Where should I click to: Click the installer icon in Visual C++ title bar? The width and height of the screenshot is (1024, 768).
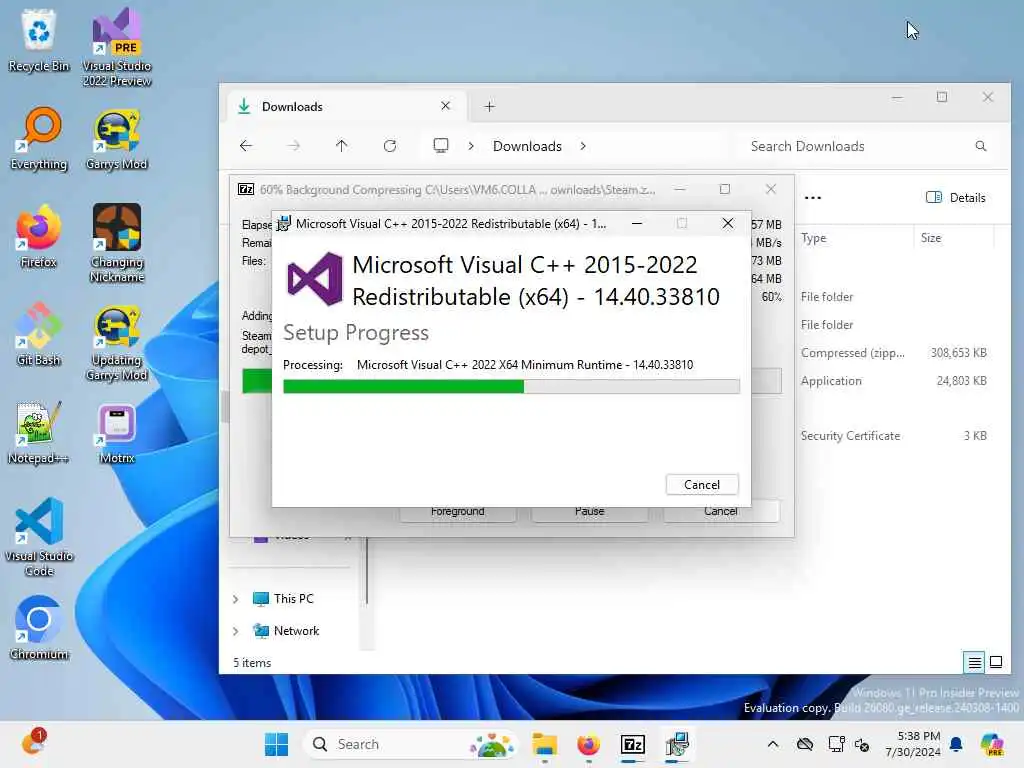283,223
